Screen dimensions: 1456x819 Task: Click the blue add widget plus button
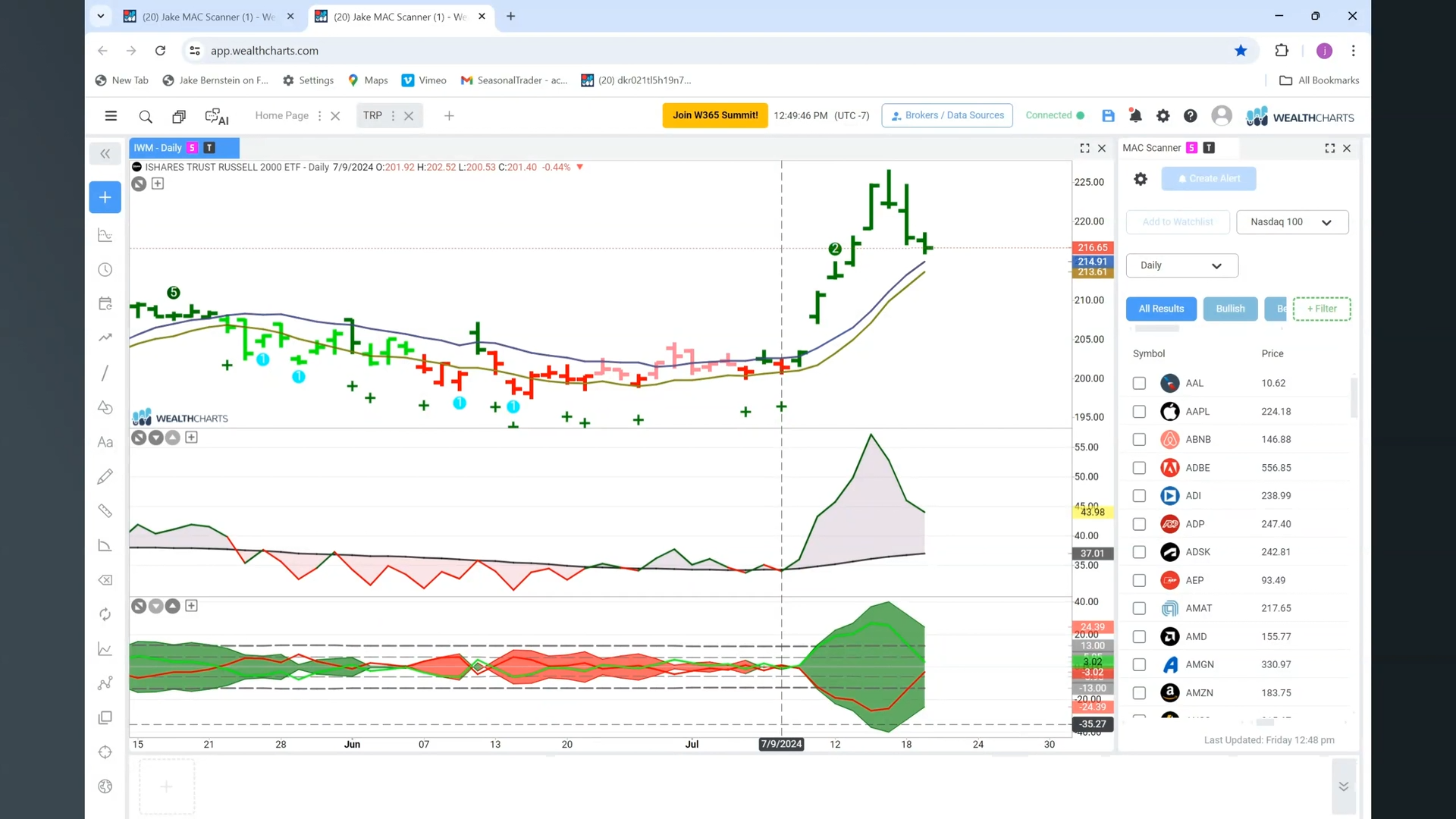105,197
